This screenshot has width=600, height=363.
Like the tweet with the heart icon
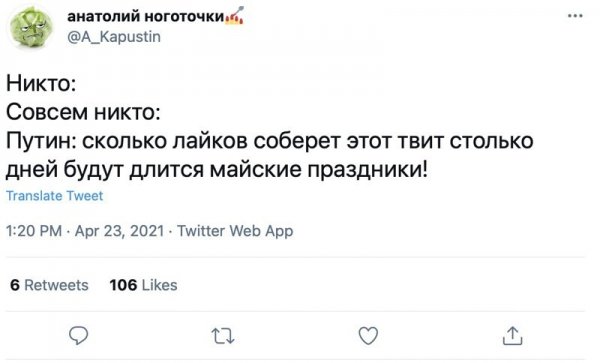pos(368,336)
